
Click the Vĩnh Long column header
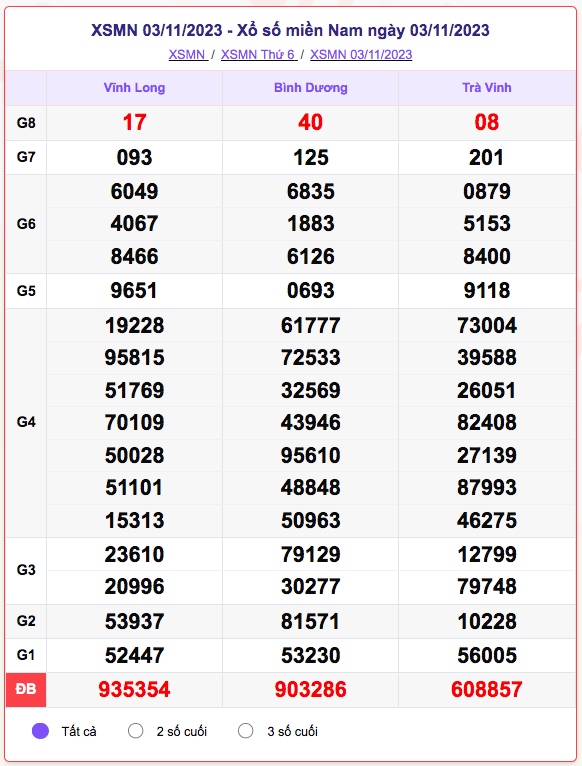click(x=134, y=88)
